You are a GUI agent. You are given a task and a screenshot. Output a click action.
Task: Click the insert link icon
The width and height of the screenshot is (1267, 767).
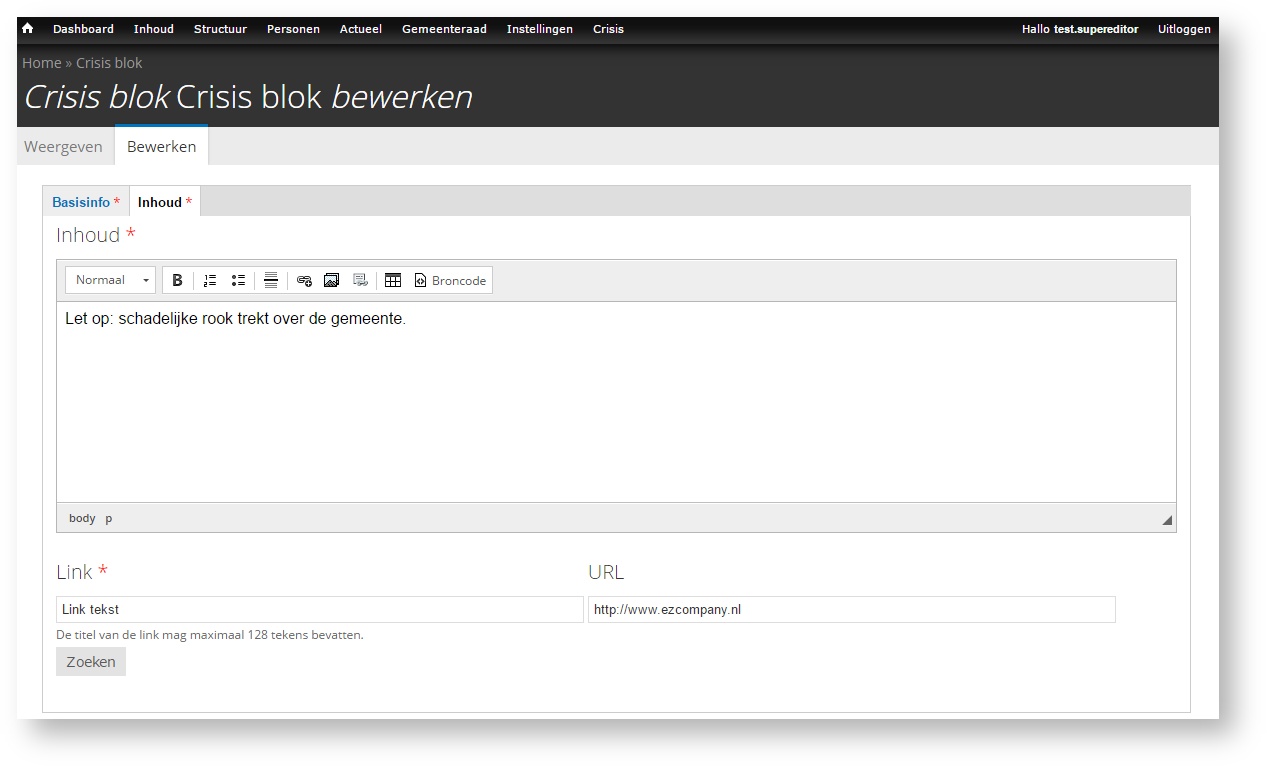(304, 281)
